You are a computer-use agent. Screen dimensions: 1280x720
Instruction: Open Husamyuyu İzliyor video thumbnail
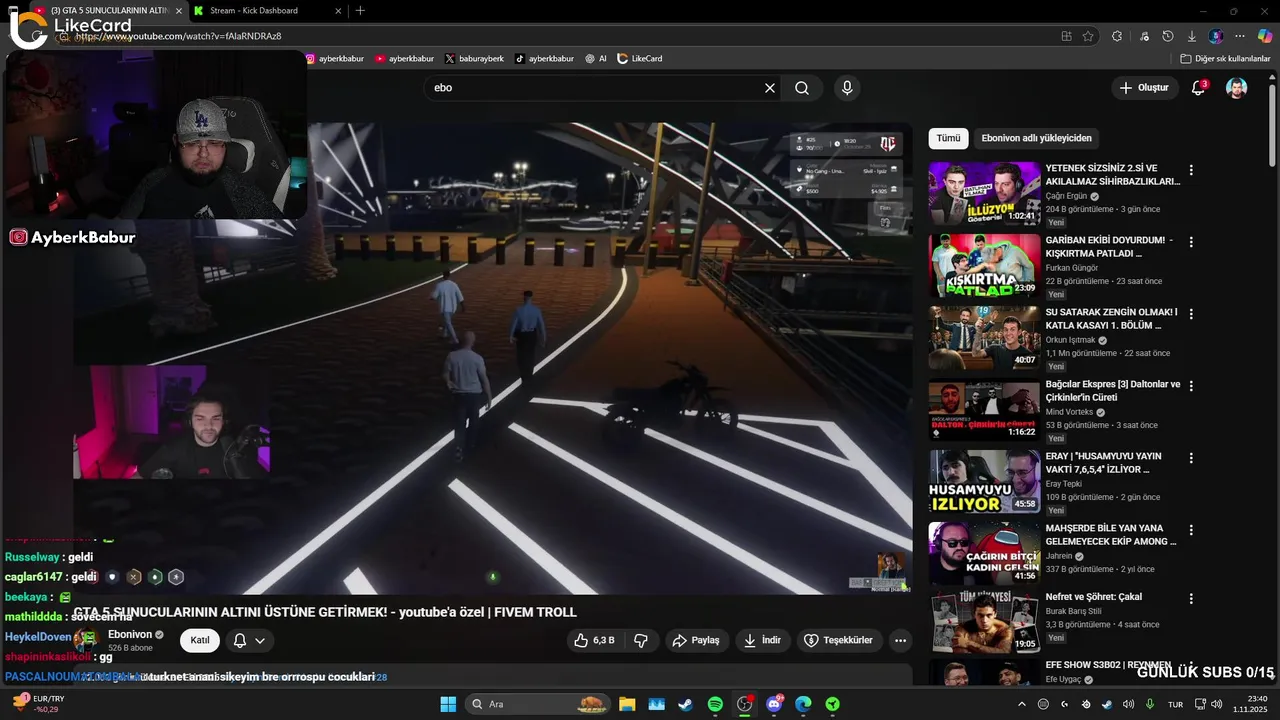(984, 482)
